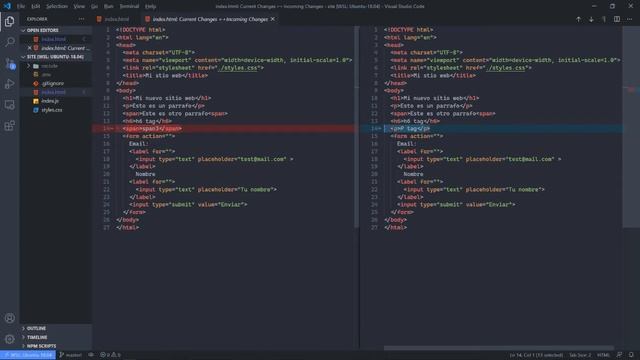Open the Go menu
The width and height of the screenshot is (640, 360).
[94, 7]
